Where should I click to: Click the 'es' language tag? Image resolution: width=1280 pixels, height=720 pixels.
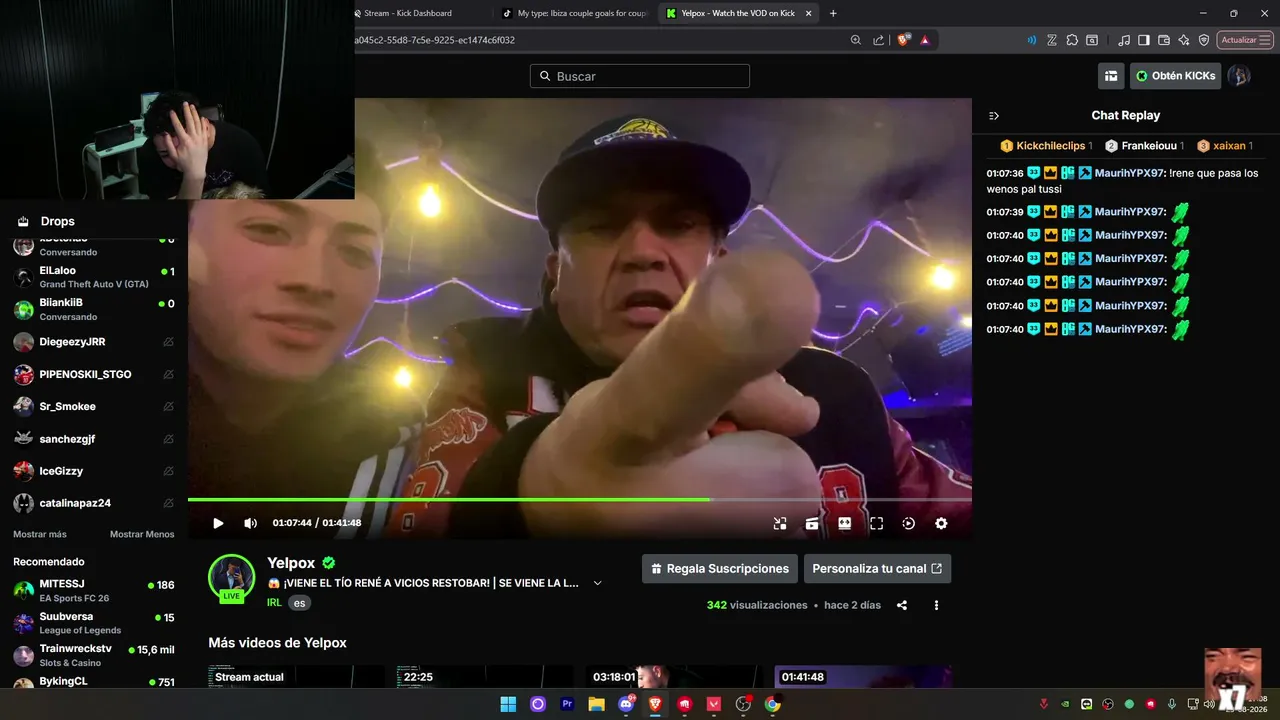click(x=299, y=603)
